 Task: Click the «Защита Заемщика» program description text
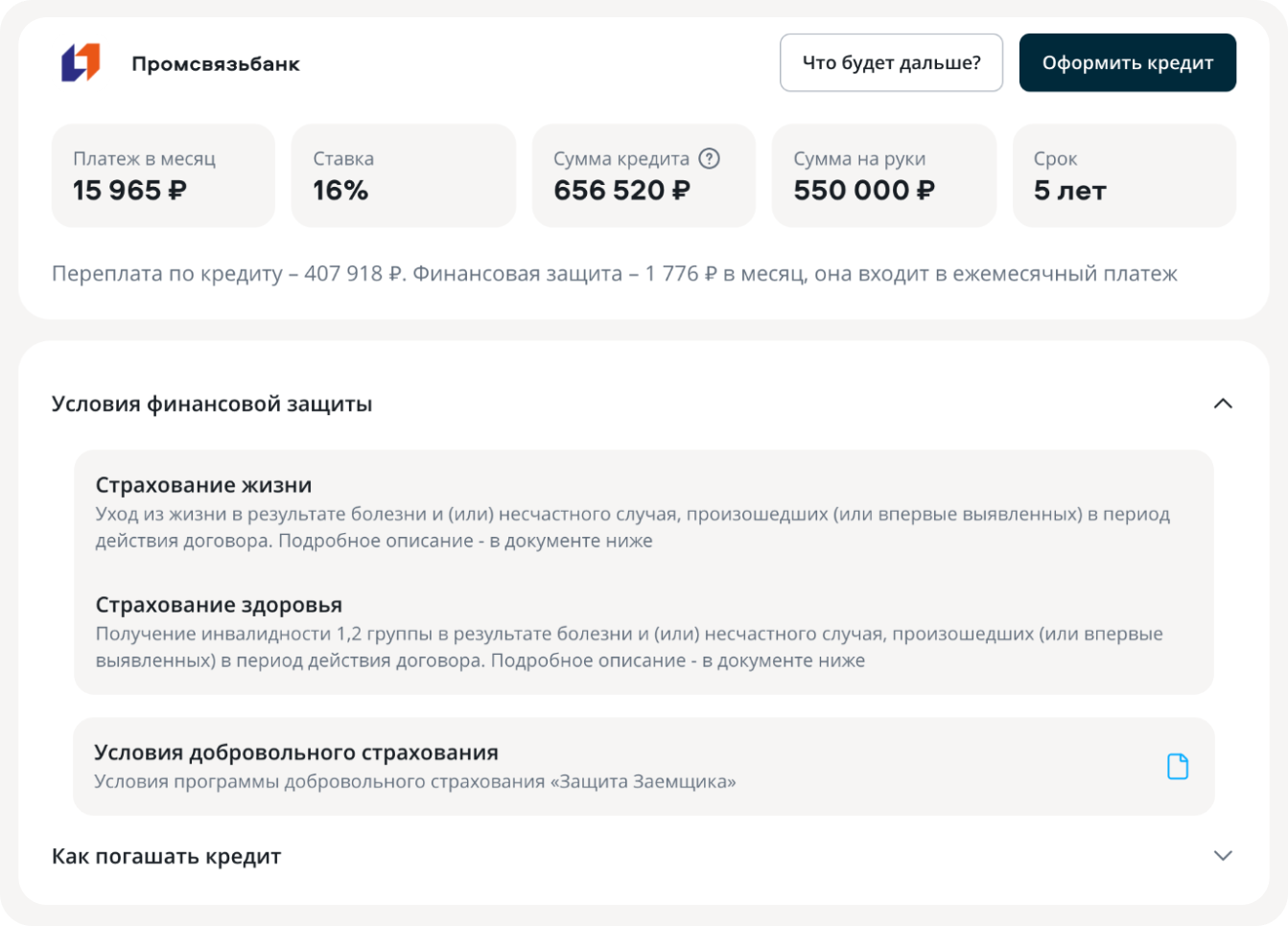pyautogui.click(x=414, y=781)
